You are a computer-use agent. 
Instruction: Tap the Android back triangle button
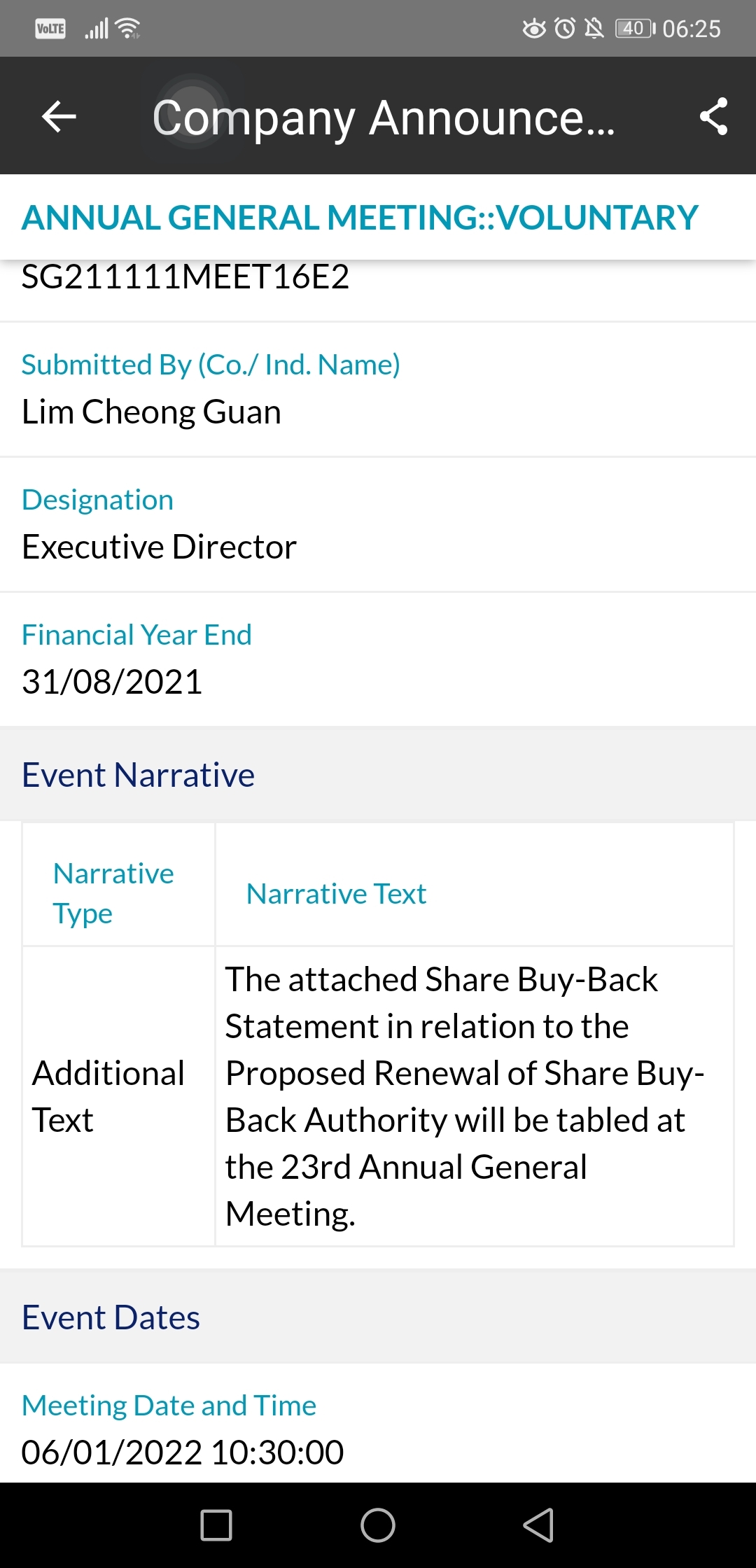tap(539, 1525)
